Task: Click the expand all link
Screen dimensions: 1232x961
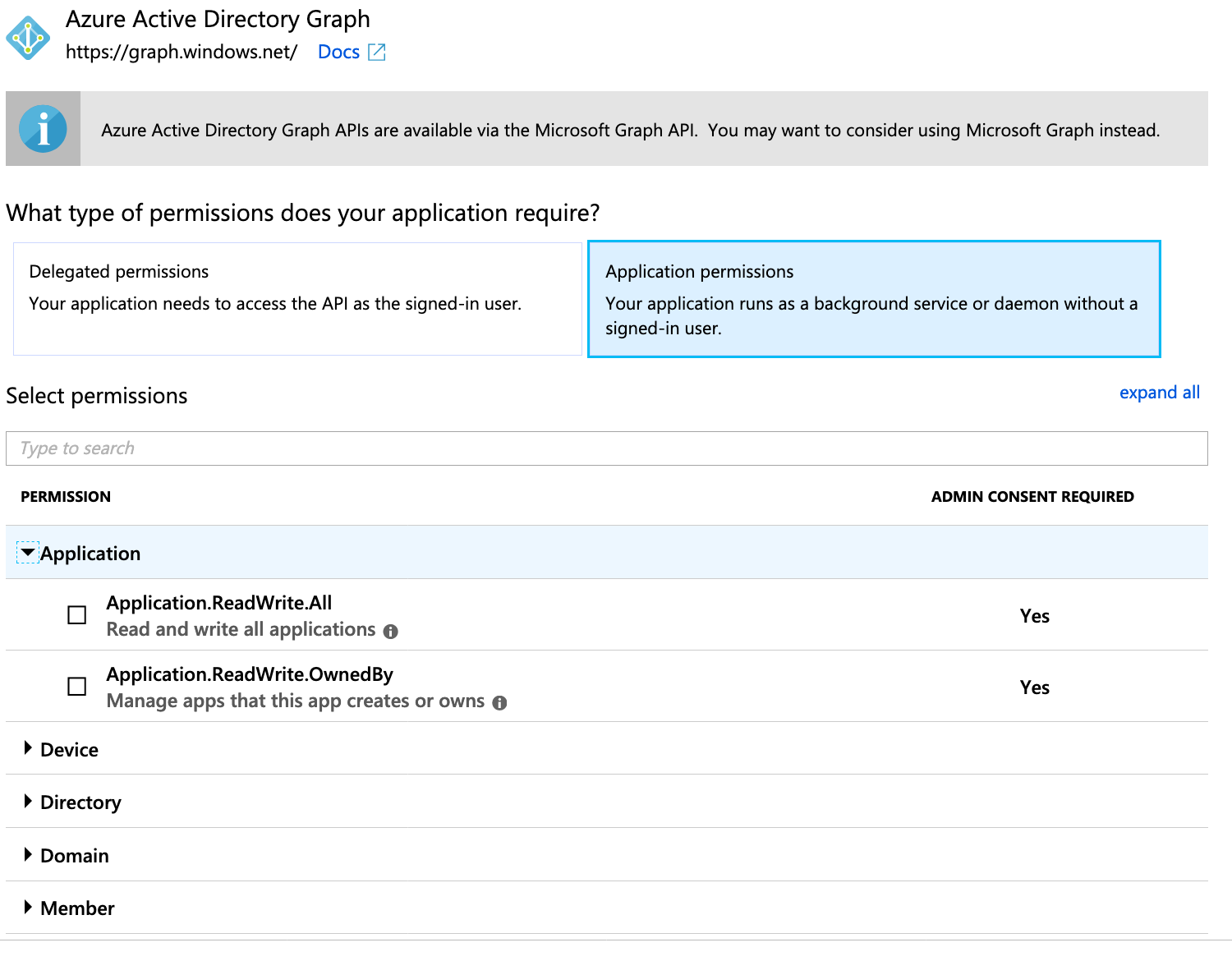Action: click(x=1159, y=393)
